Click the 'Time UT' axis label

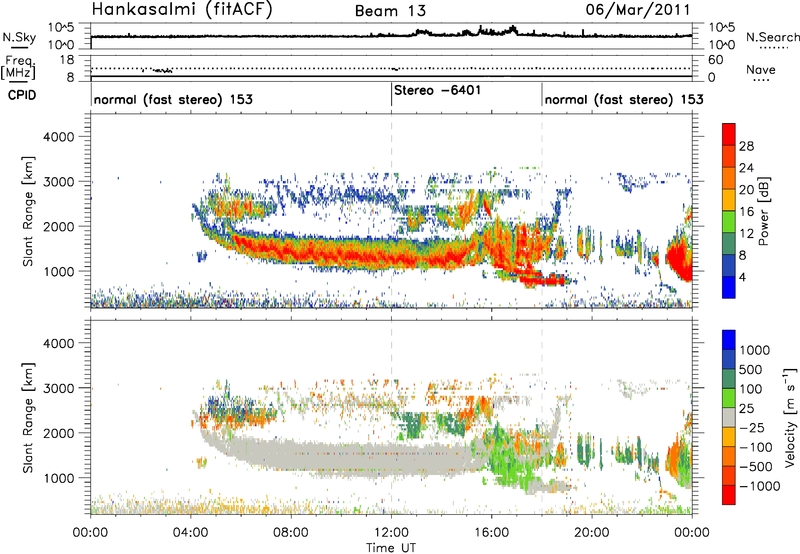(x=391, y=548)
